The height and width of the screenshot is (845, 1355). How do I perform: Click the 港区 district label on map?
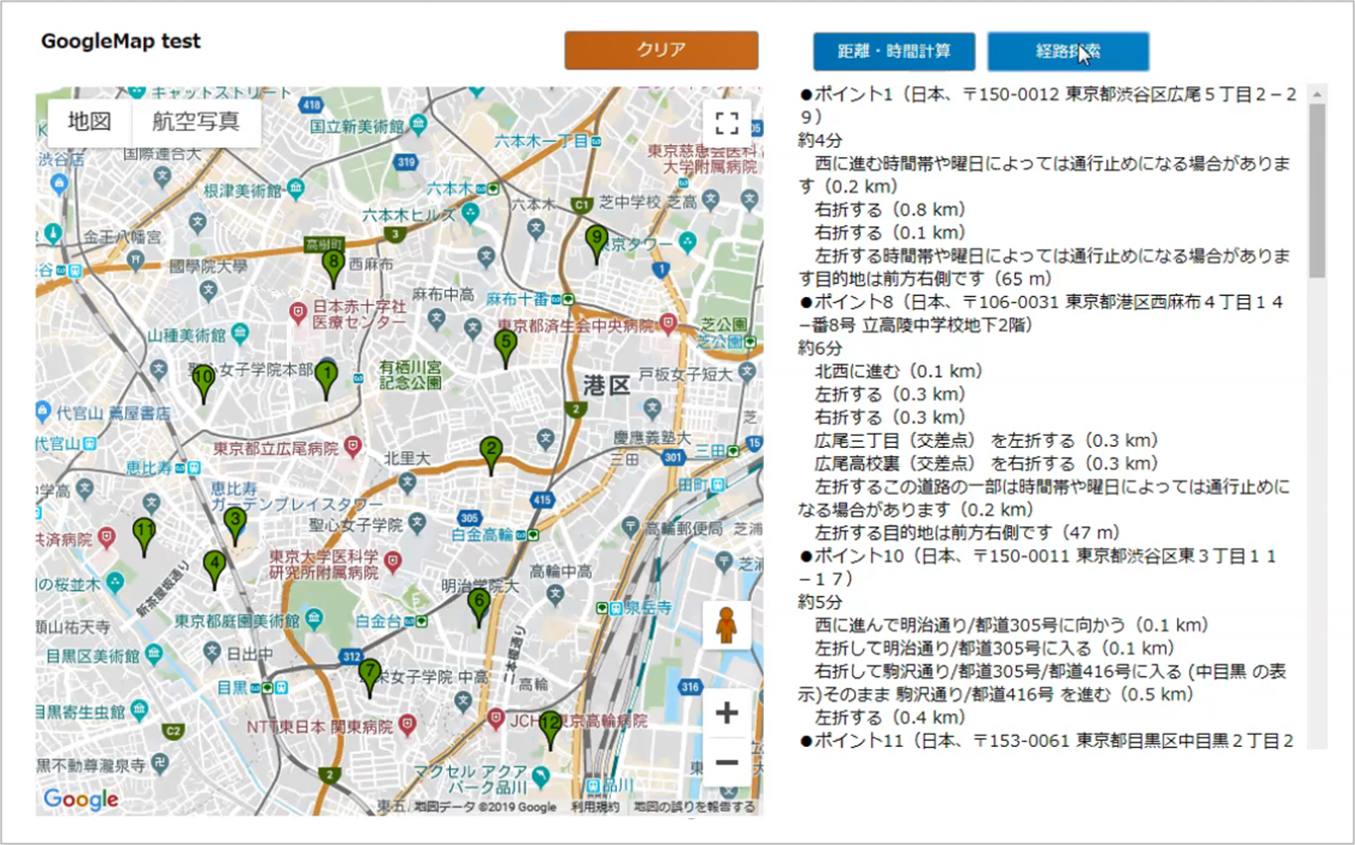coord(607,384)
